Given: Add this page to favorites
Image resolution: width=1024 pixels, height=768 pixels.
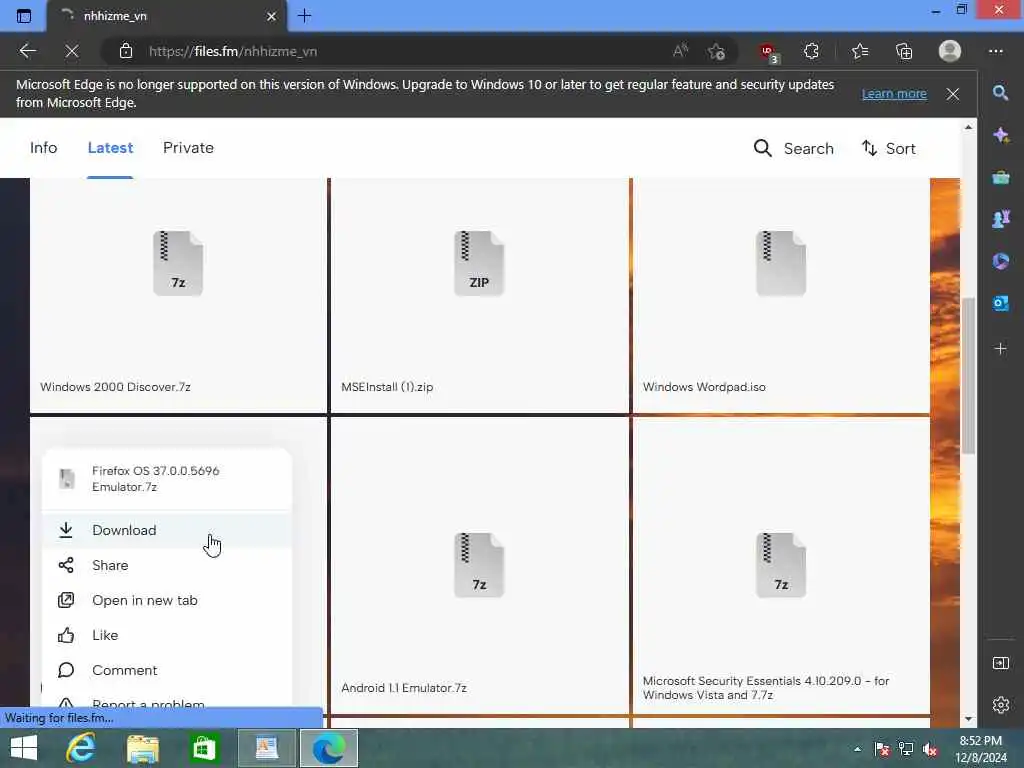Looking at the screenshot, I should 716,51.
